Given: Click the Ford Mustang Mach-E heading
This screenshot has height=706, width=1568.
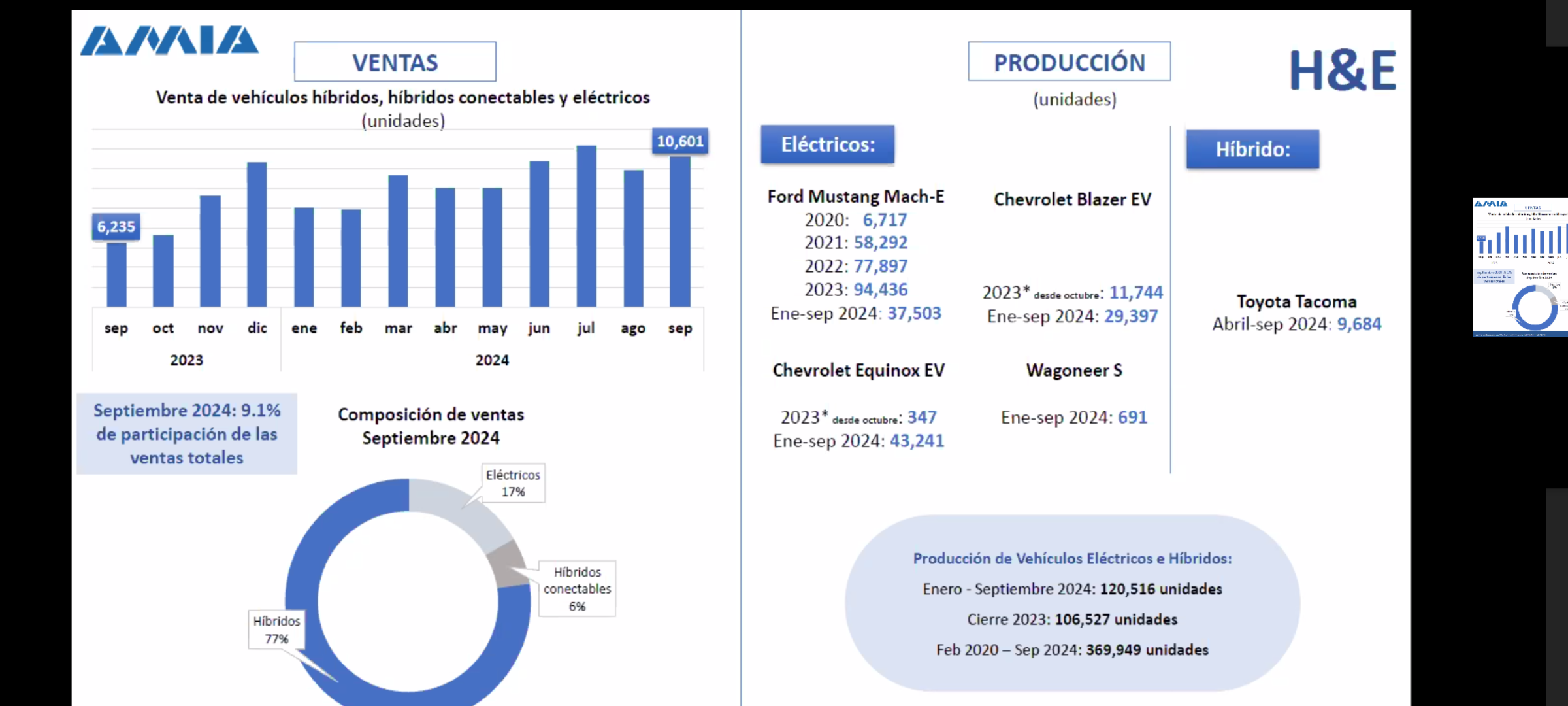Looking at the screenshot, I should click(855, 196).
